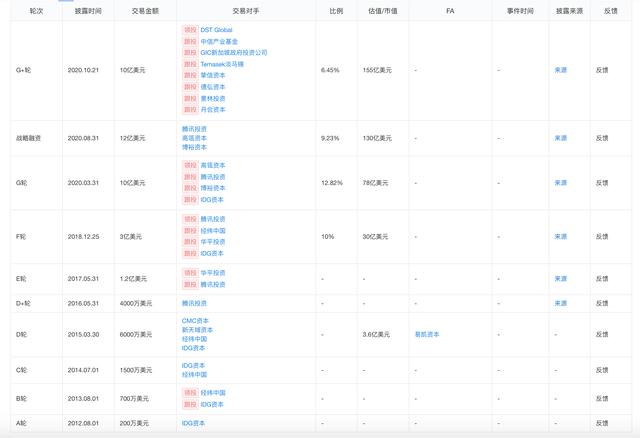
Task: Select the 130亿美元 valuation cell
Action: 377,138
